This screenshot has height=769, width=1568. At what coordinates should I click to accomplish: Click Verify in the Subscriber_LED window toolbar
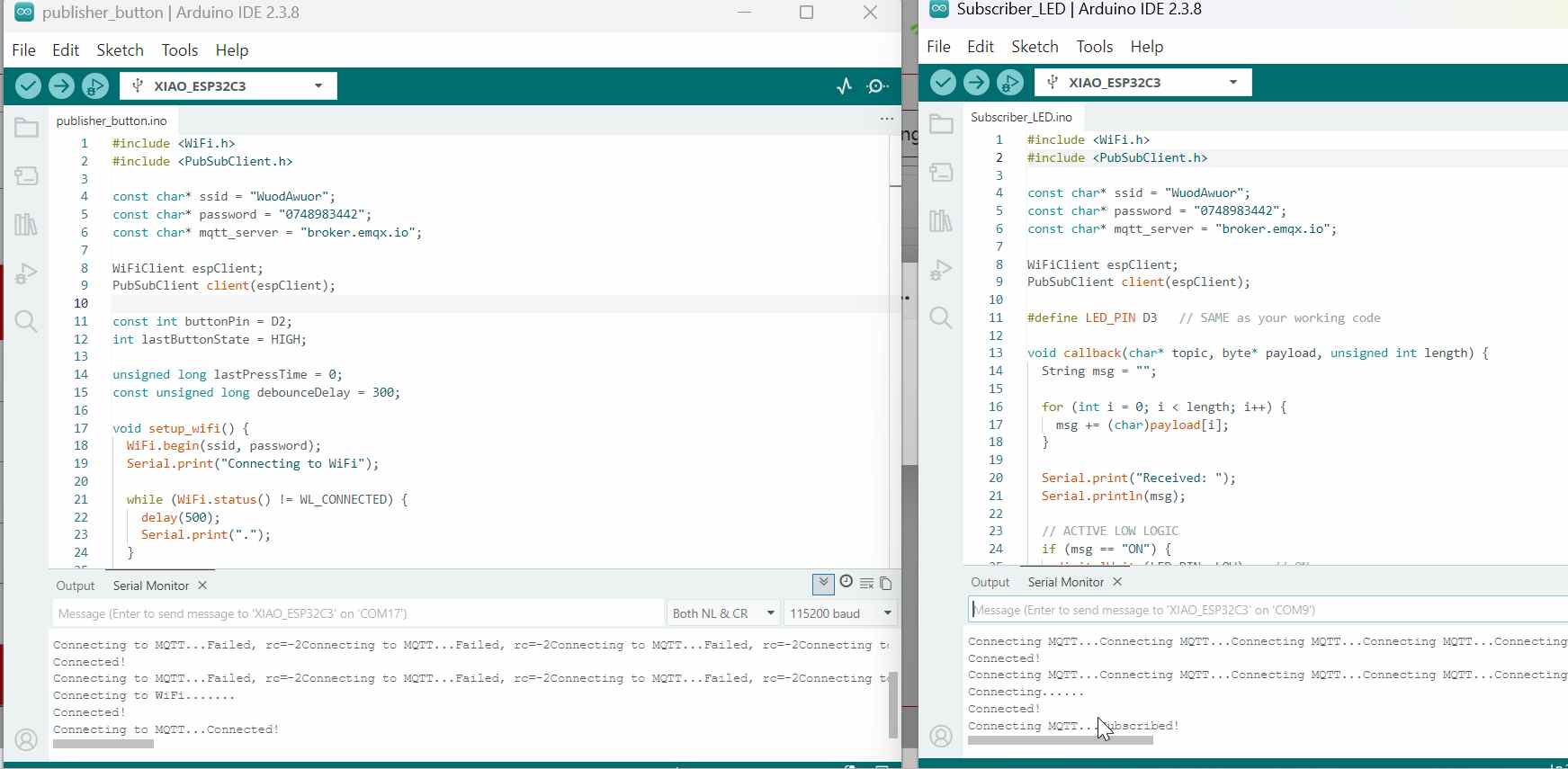tap(943, 83)
